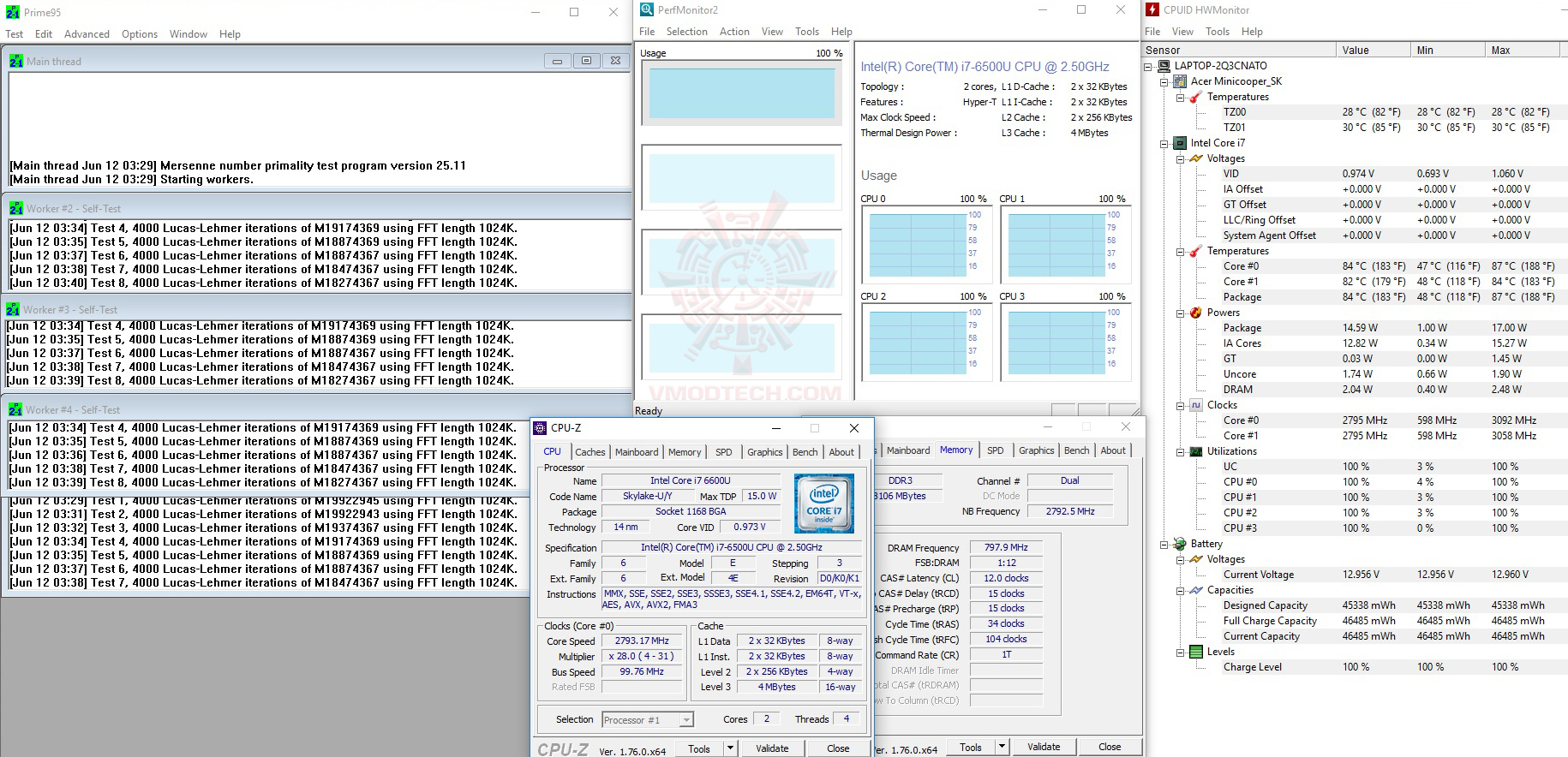Image resolution: width=1568 pixels, height=757 pixels.
Task: Collapse the Acer Minicooper_SK node
Action: click(x=1164, y=81)
